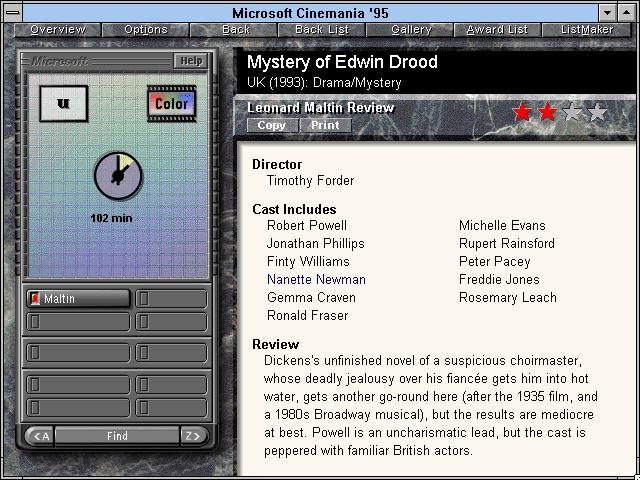Open the Back List
The image size is (640, 480).
[x=322, y=30]
